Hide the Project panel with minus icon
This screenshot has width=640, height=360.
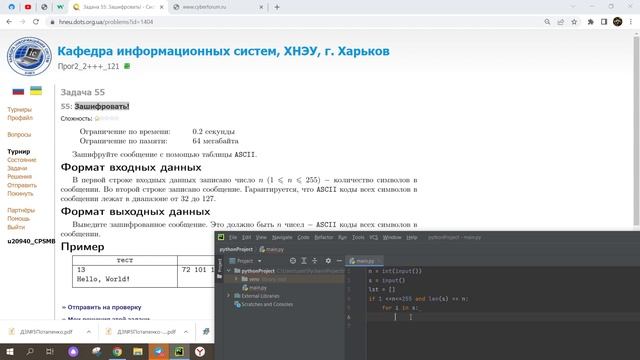click(x=339, y=261)
